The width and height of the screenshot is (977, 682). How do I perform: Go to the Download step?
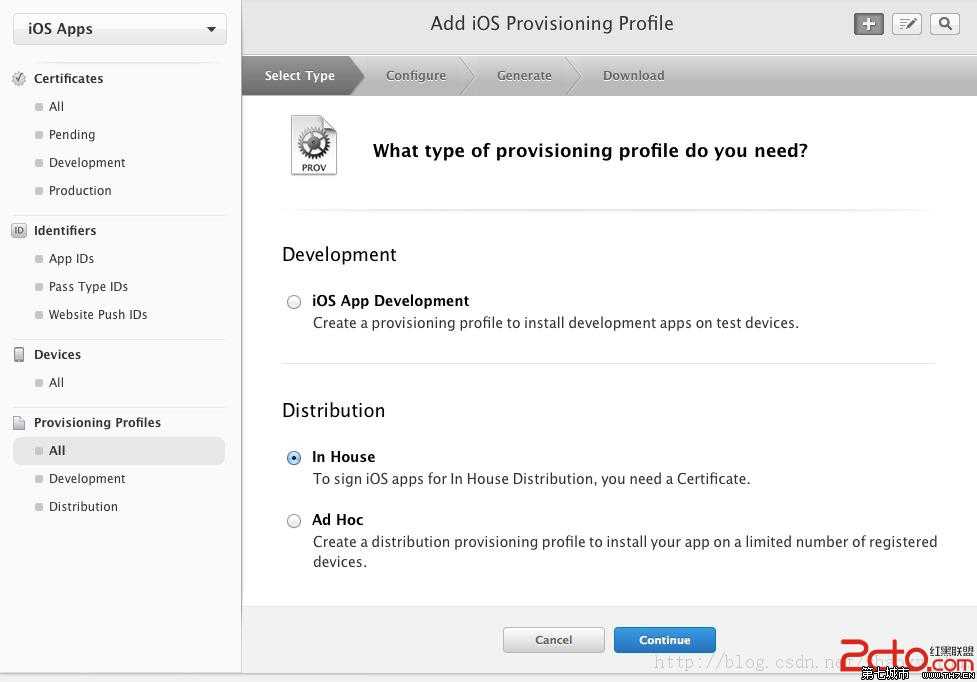(634, 75)
